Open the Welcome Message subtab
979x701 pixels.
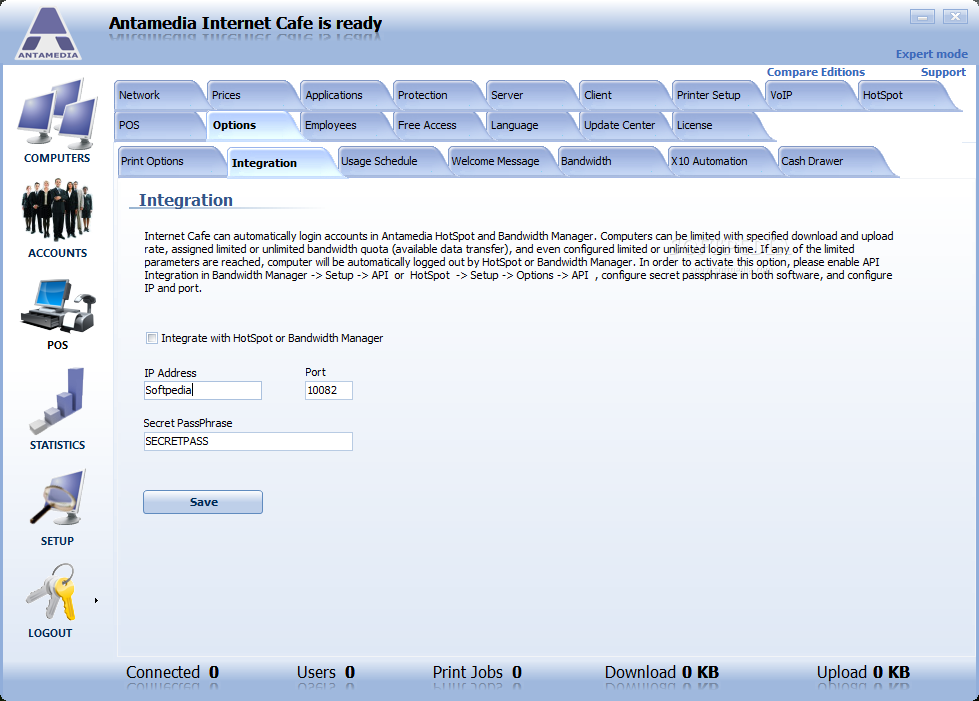click(x=502, y=161)
